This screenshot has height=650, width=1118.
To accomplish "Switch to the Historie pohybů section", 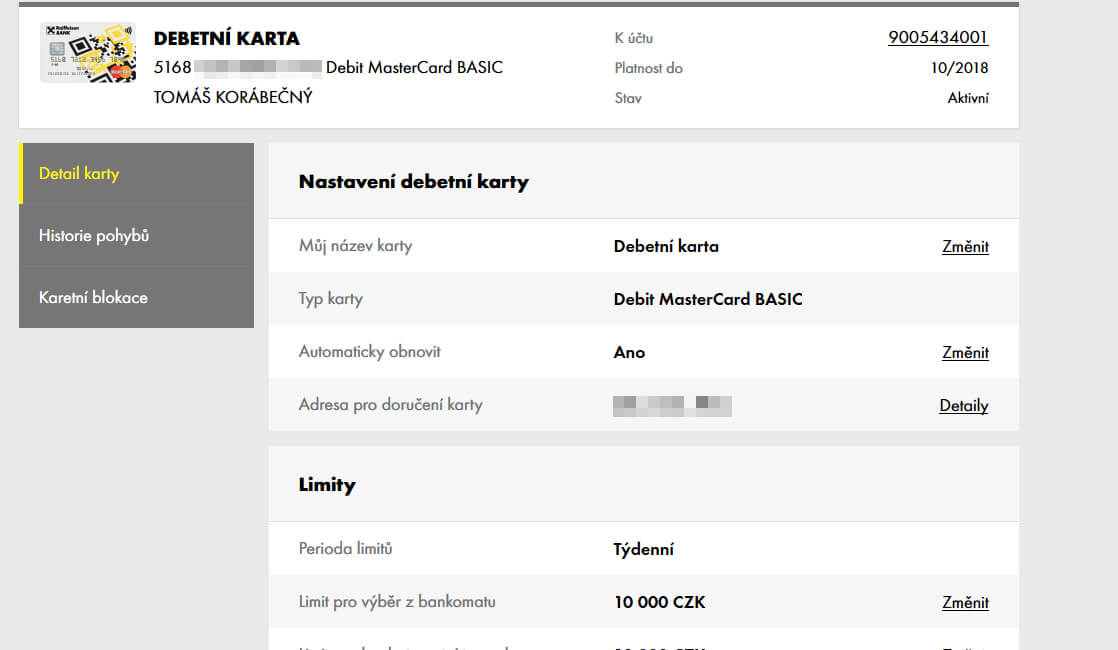I will (x=94, y=235).
